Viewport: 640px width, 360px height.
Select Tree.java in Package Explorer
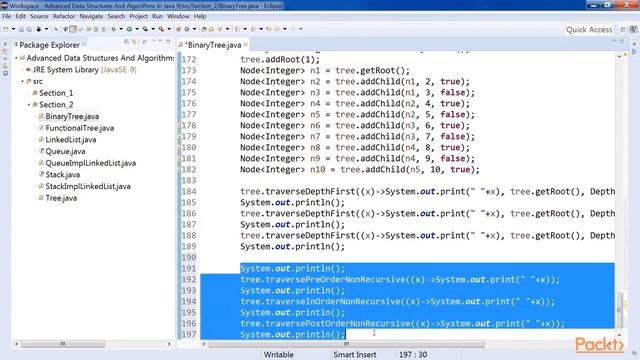point(61,198)
